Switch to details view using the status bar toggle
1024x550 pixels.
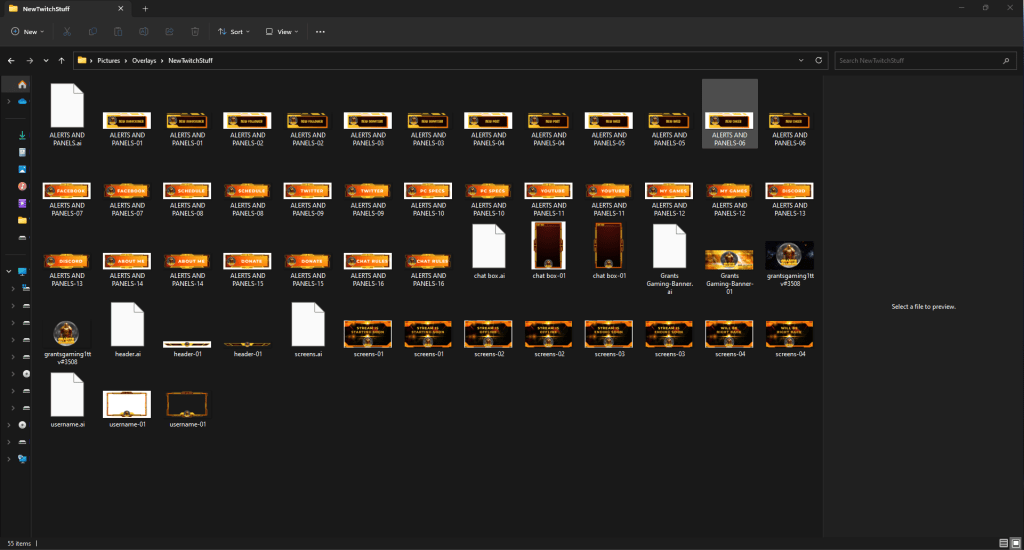pyautogui.click(x=1002, y=542)
